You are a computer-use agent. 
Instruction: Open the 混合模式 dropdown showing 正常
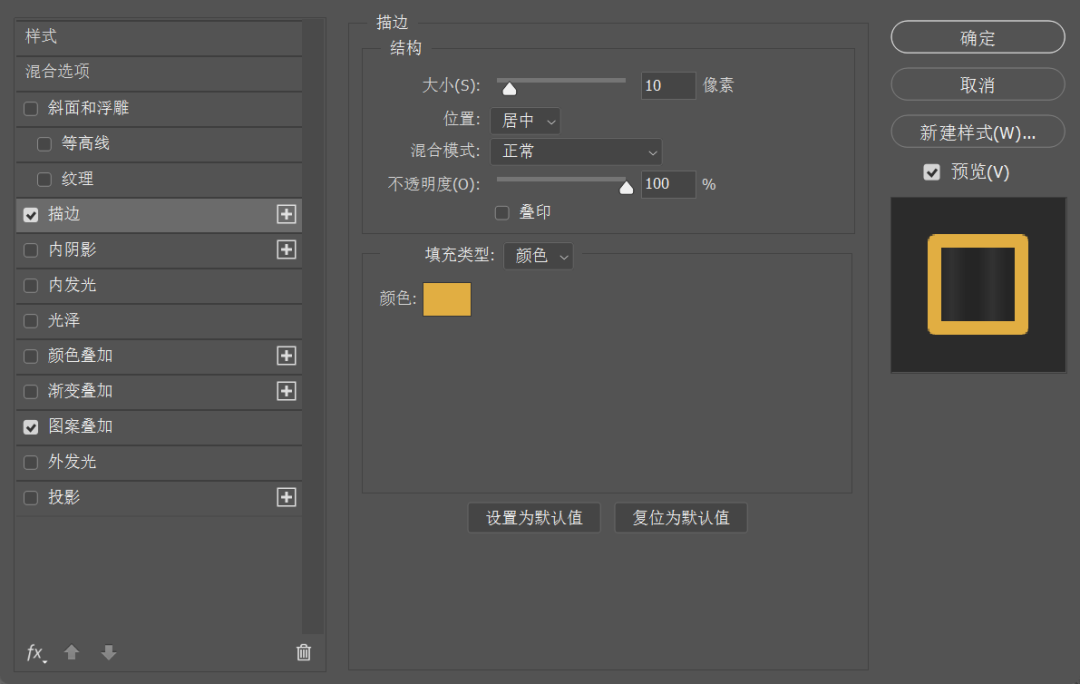pos(575,152)
